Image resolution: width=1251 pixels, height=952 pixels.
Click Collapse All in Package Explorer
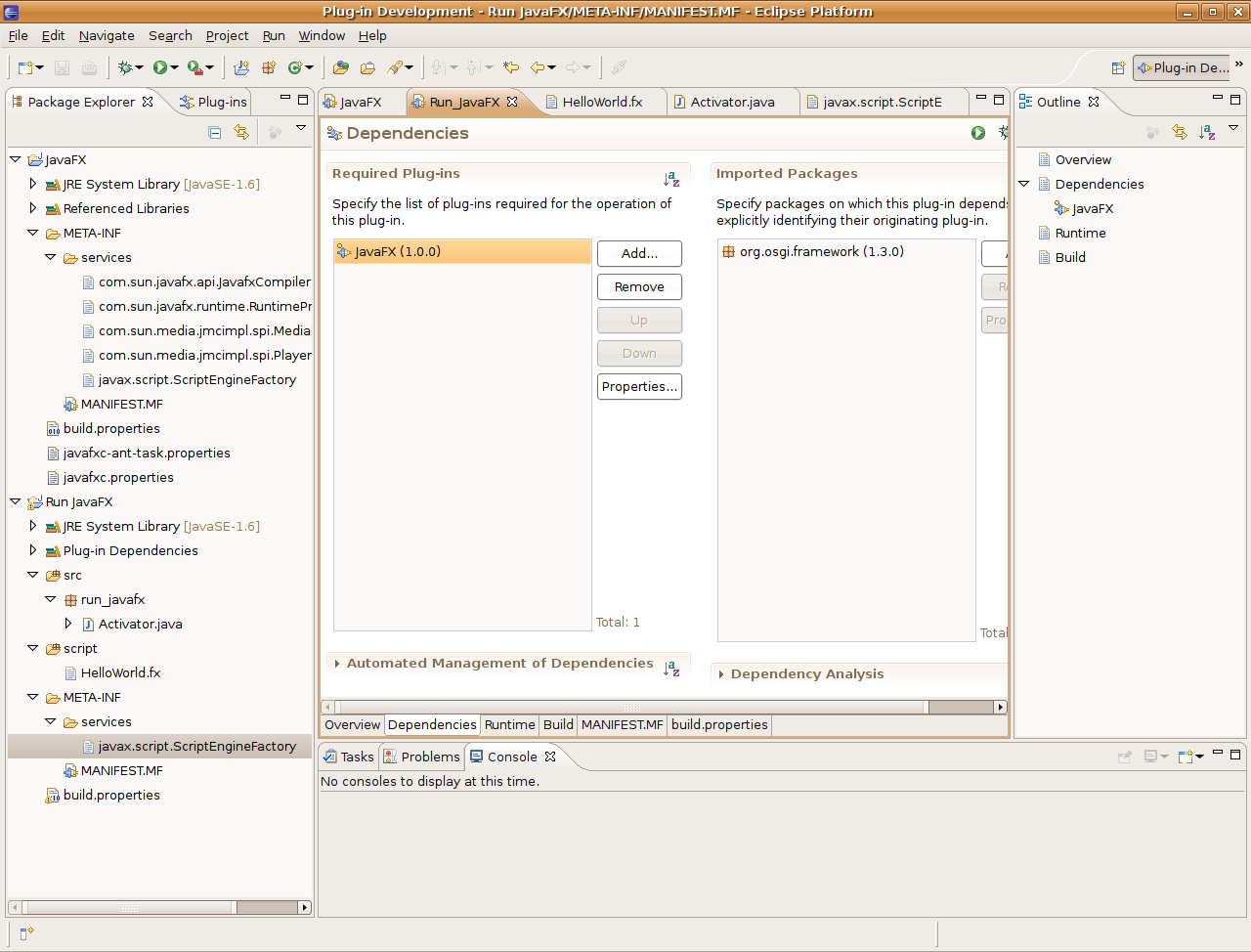(215, 132)
